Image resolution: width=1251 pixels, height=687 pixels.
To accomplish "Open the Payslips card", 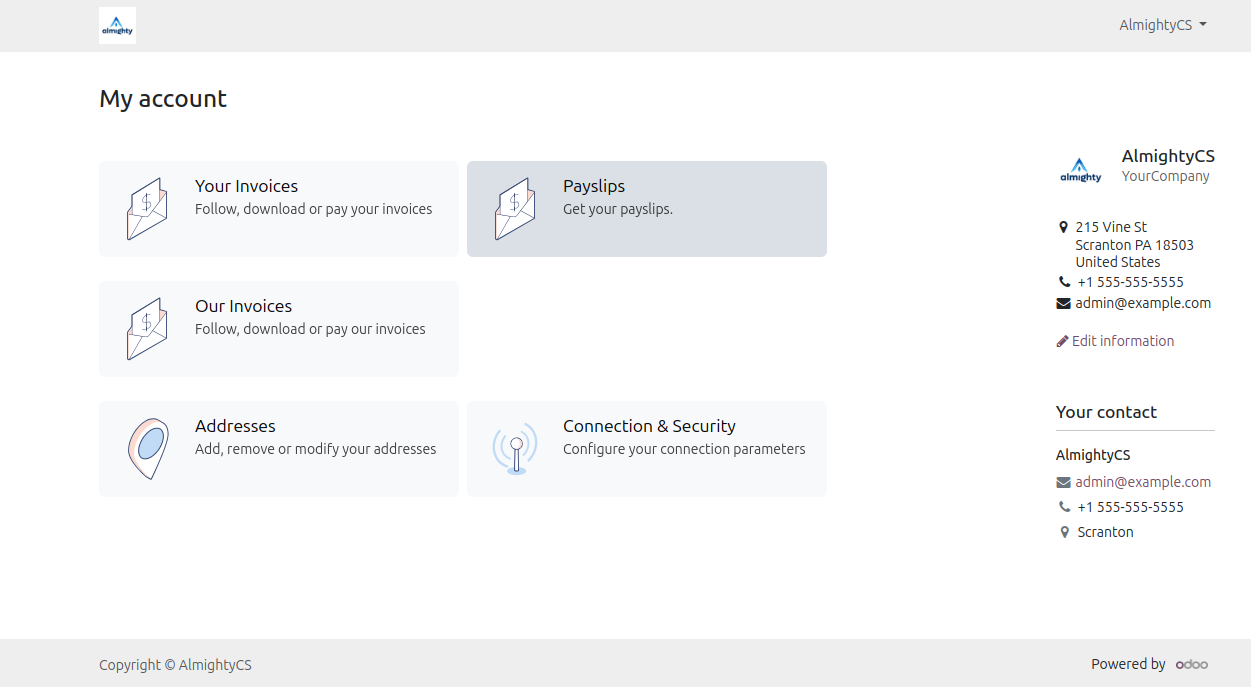I will coord(594,186).
